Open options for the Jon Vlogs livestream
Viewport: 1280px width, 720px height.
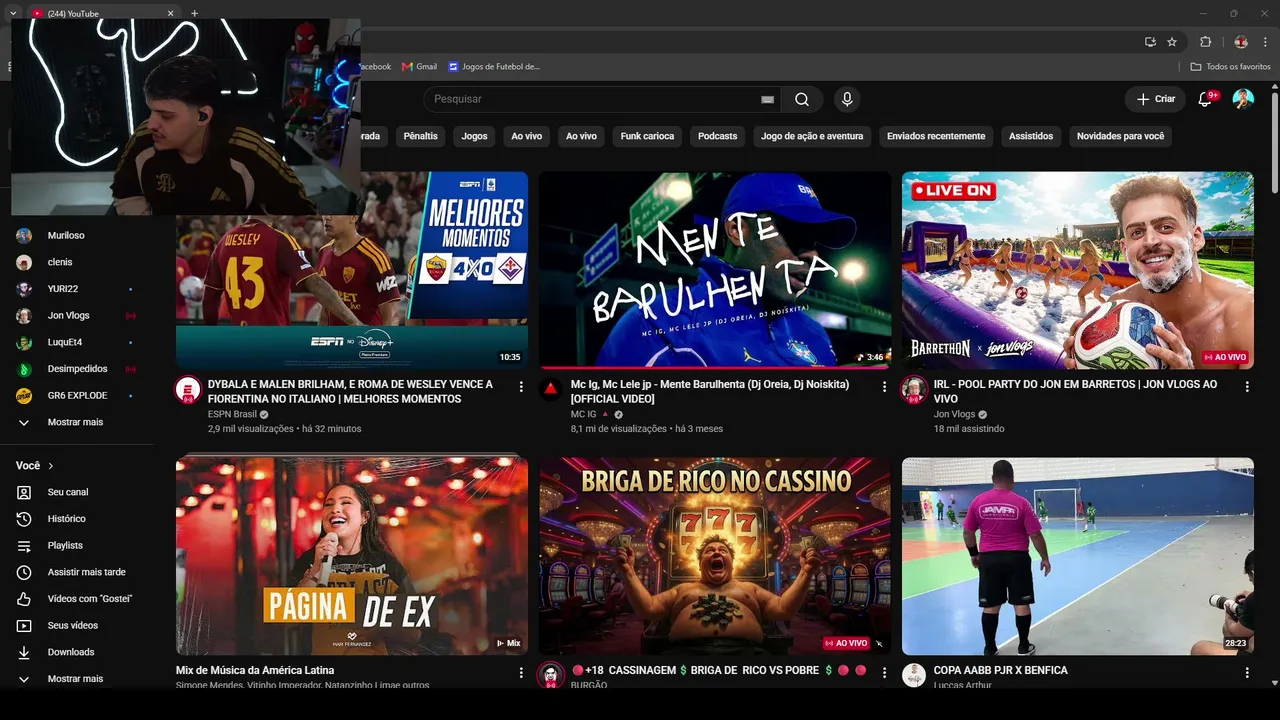point(1247,386)
